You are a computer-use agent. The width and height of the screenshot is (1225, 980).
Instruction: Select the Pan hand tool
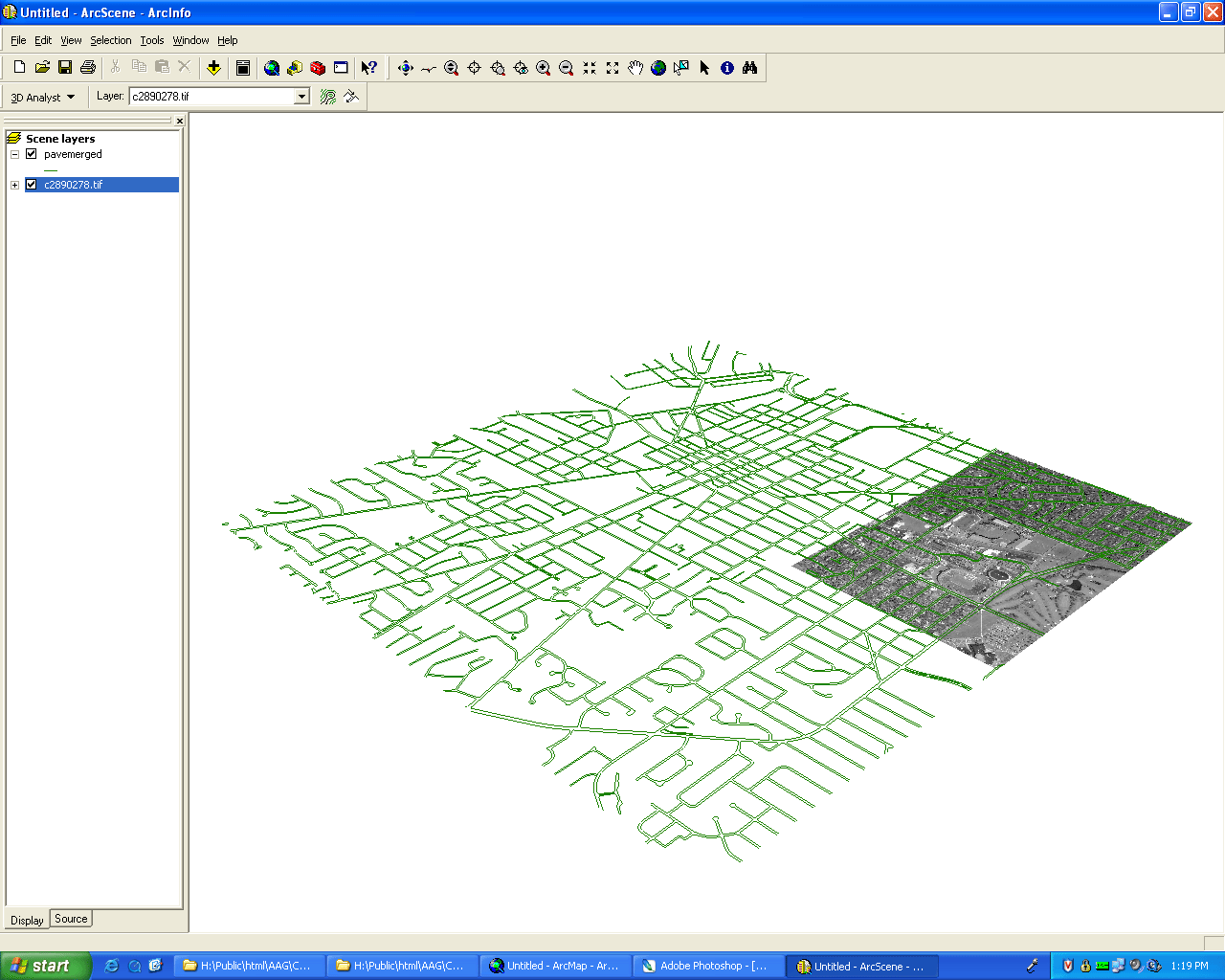click(x=635, y=68)
